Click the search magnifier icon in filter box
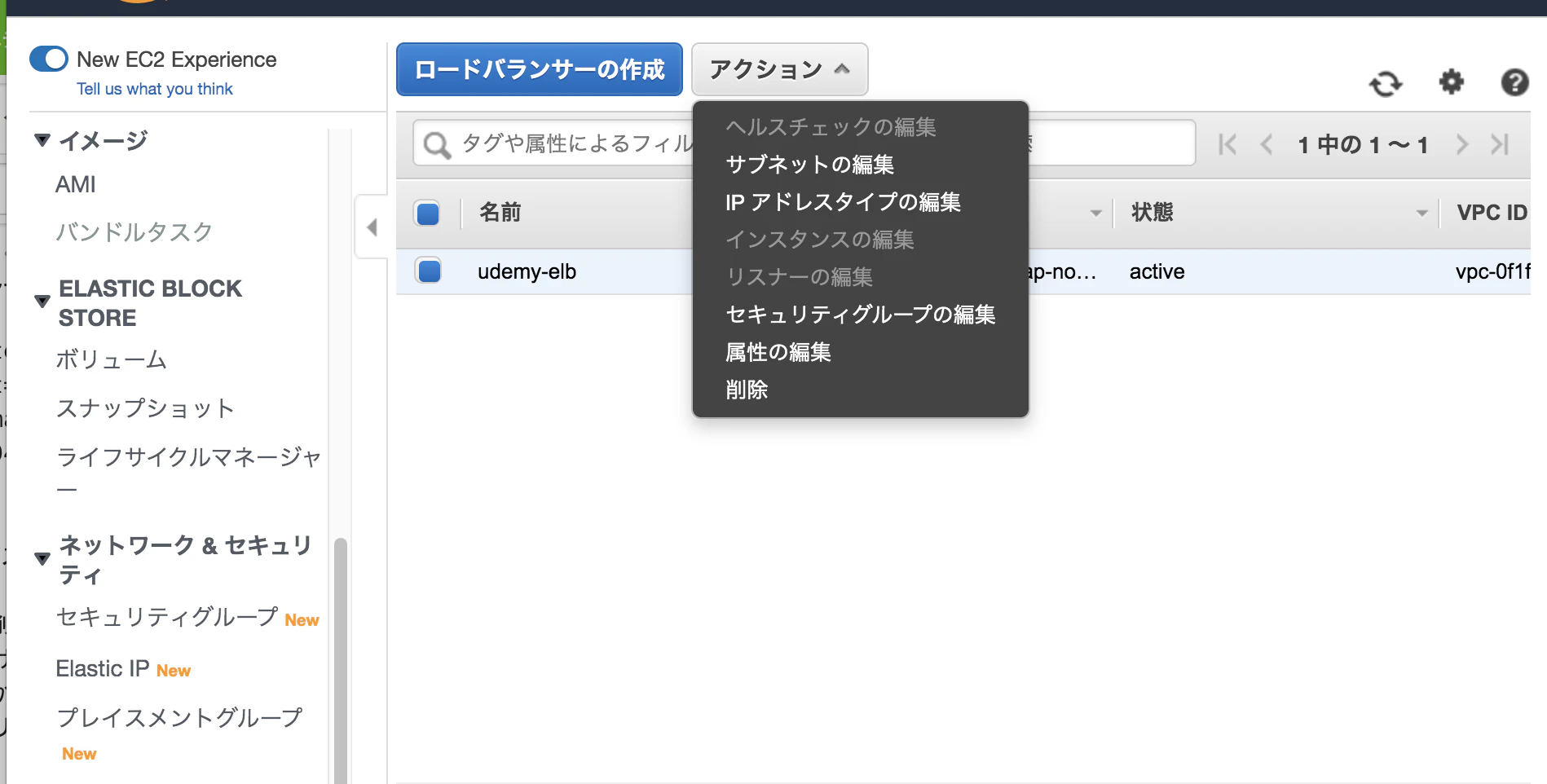The width and height of the screenshot is (1547, 784). [437, 145]
